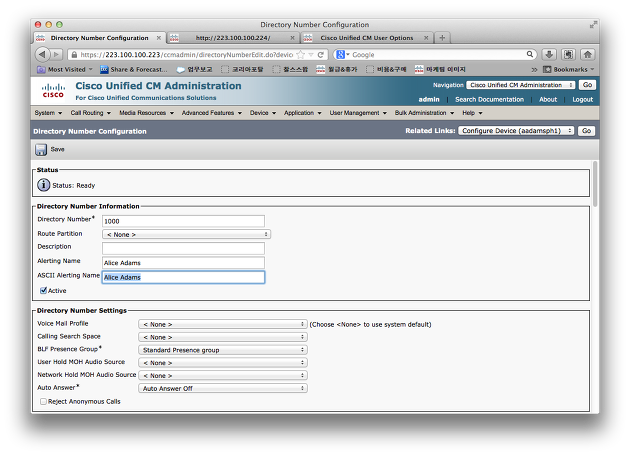Click the admin user link

429,100
